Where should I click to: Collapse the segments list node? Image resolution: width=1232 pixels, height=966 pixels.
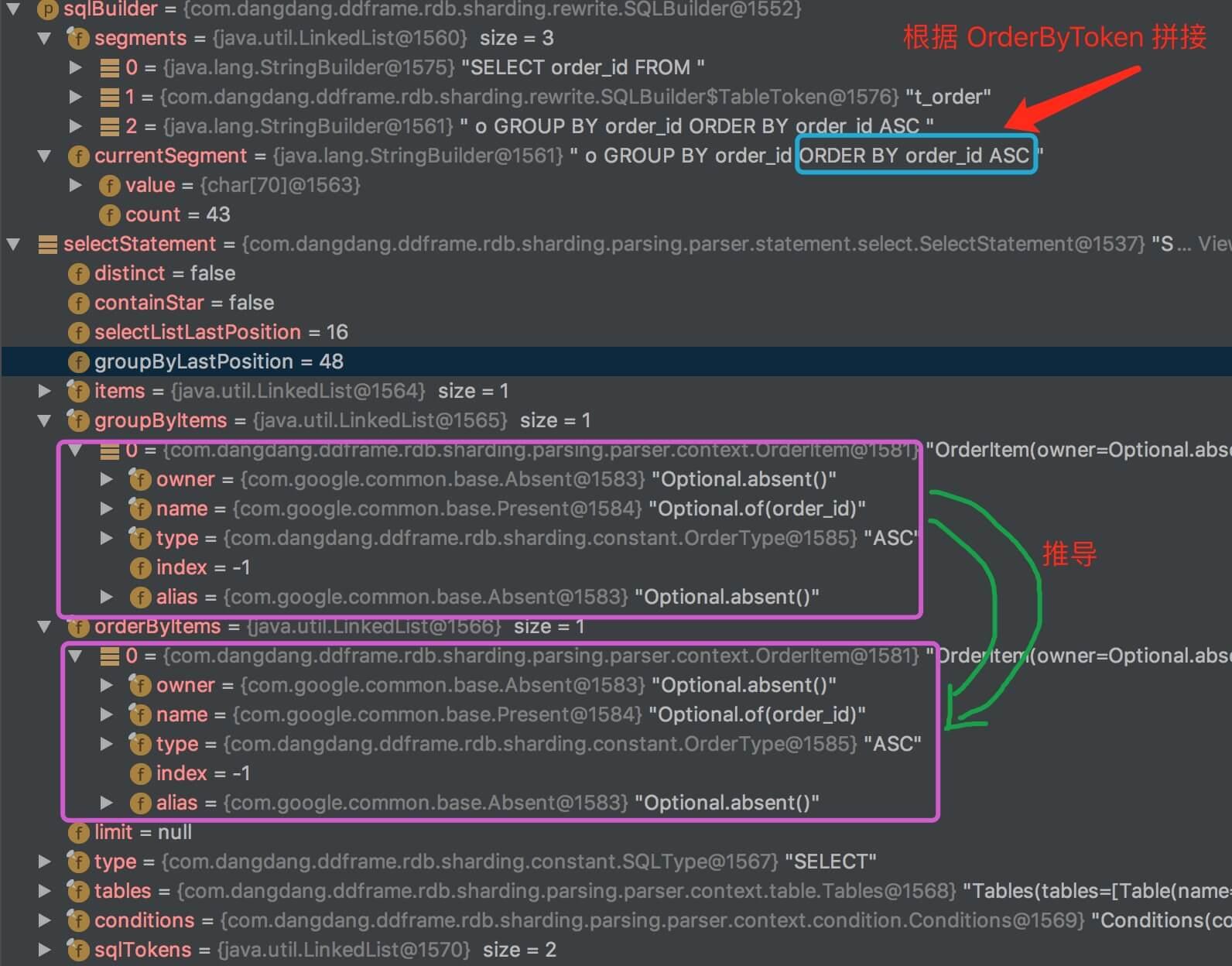[x=44, y=38]
